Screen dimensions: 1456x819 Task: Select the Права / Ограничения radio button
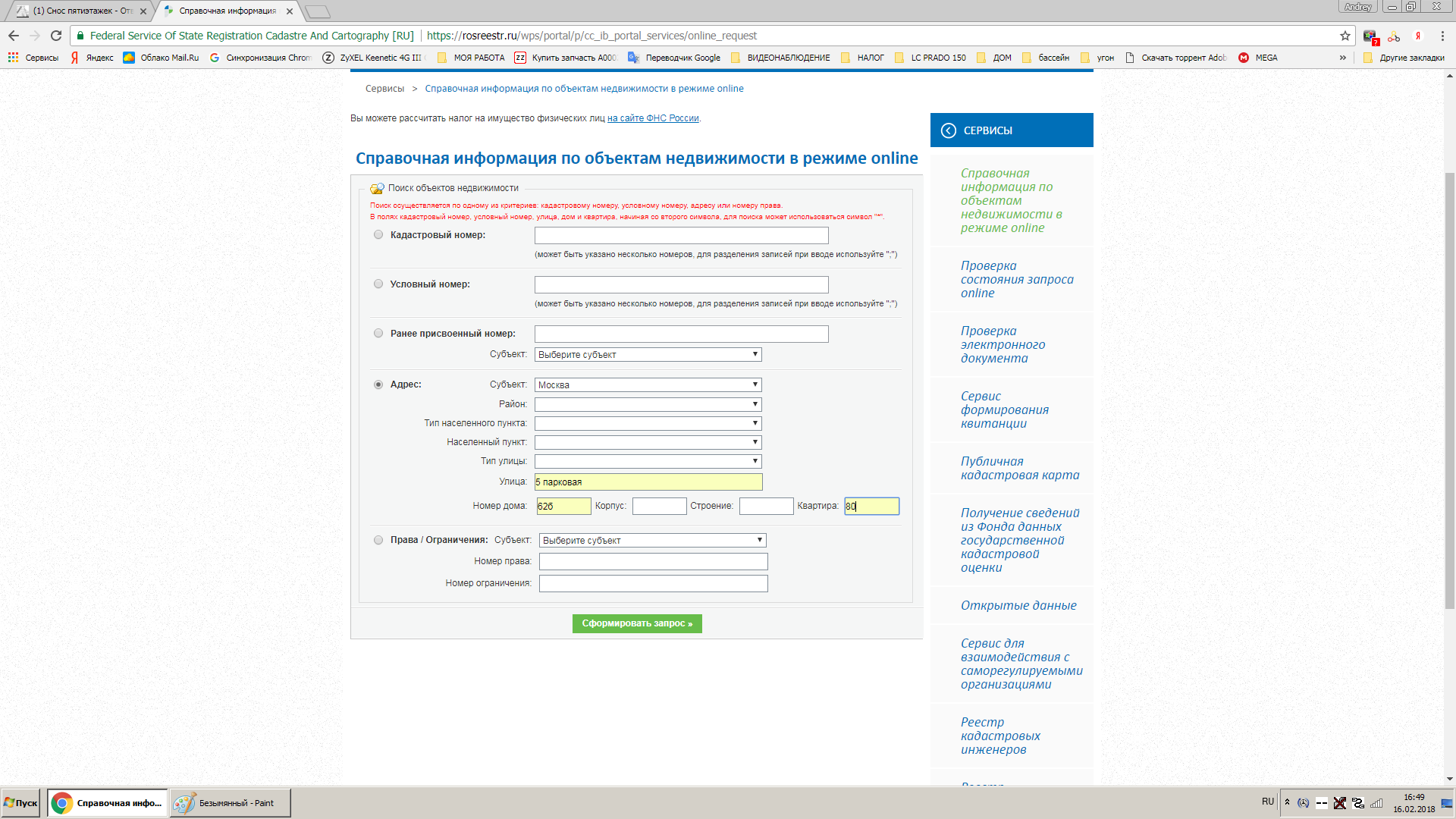point(378,540)
